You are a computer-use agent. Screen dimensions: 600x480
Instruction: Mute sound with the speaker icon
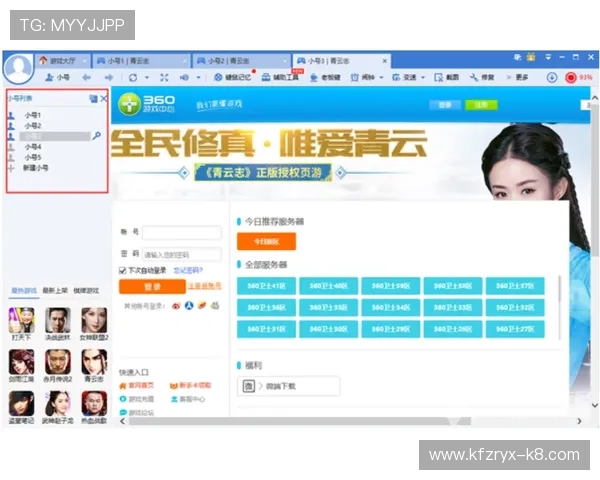[x=184, y=78]
